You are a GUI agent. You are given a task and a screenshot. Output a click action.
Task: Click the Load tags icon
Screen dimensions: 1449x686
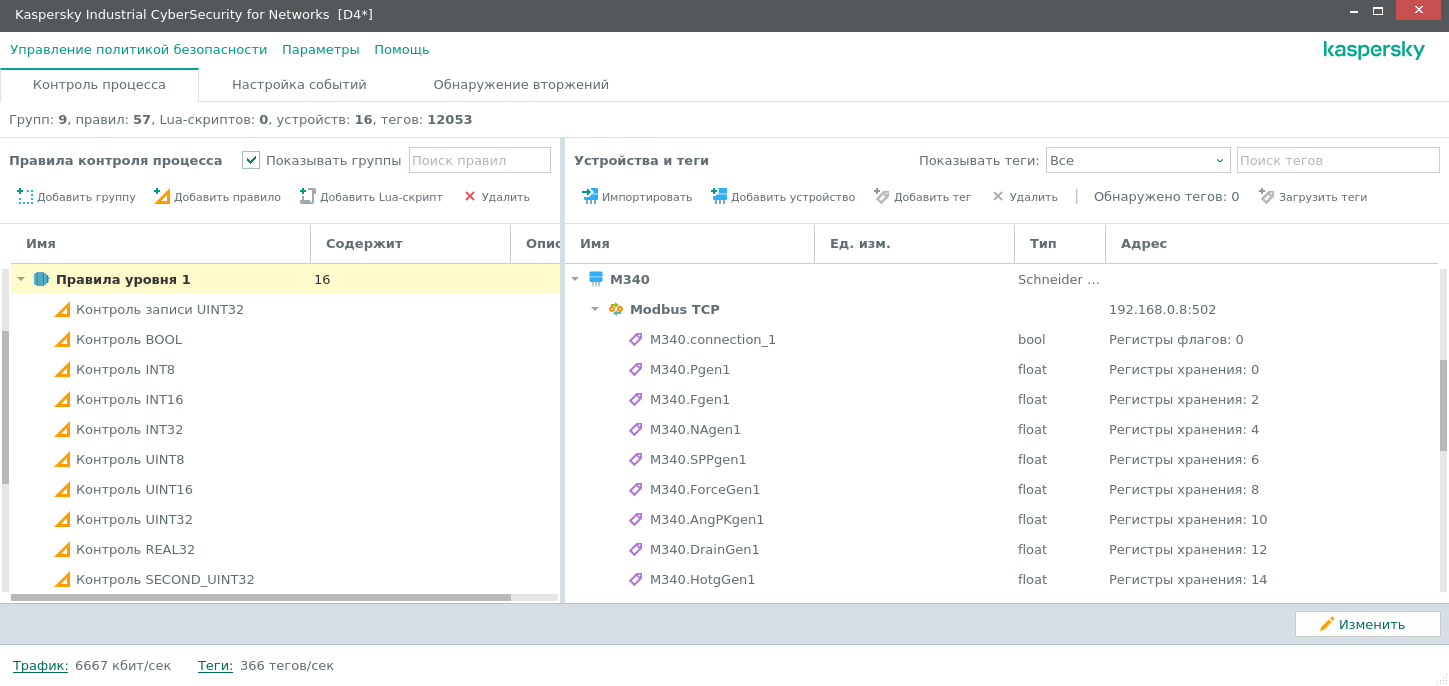pos(1267,197)
